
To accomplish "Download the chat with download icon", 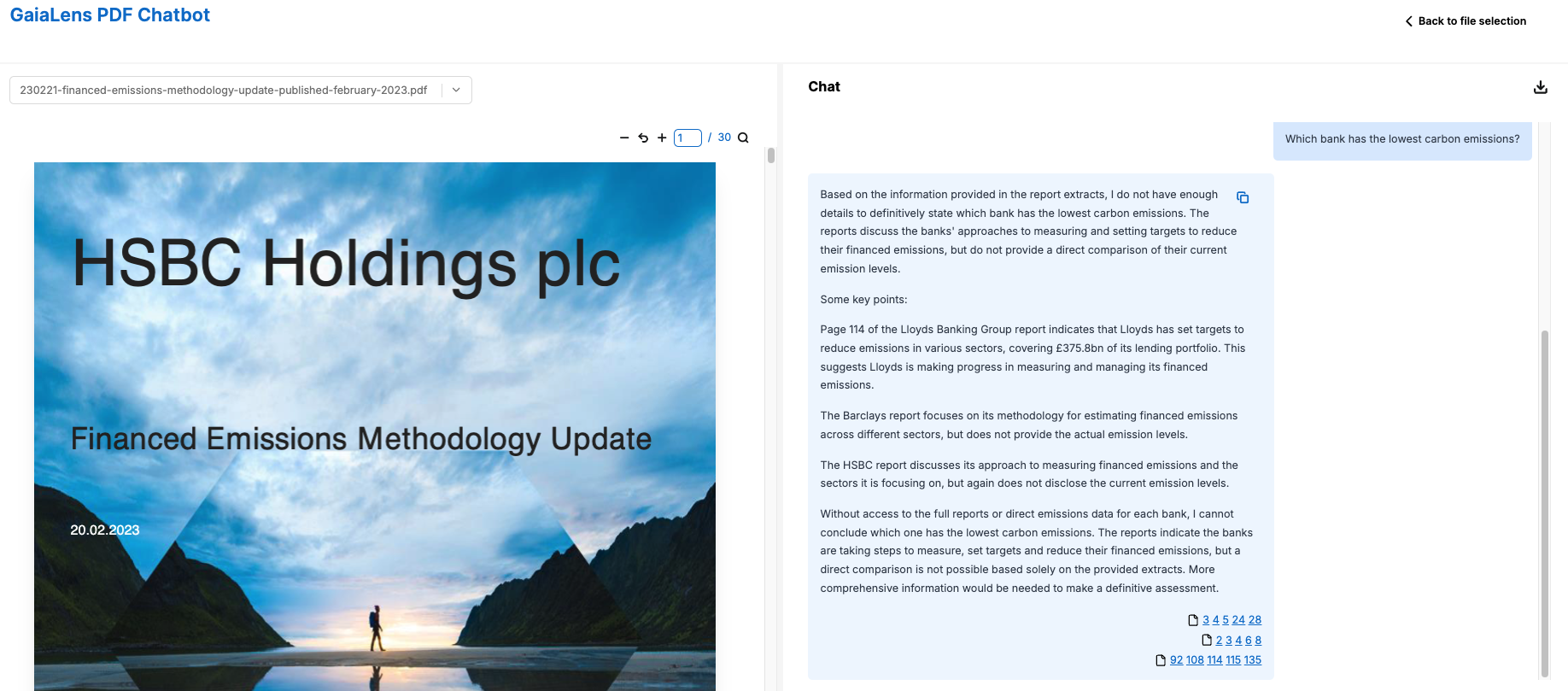I will click(x=1541, y=87).
